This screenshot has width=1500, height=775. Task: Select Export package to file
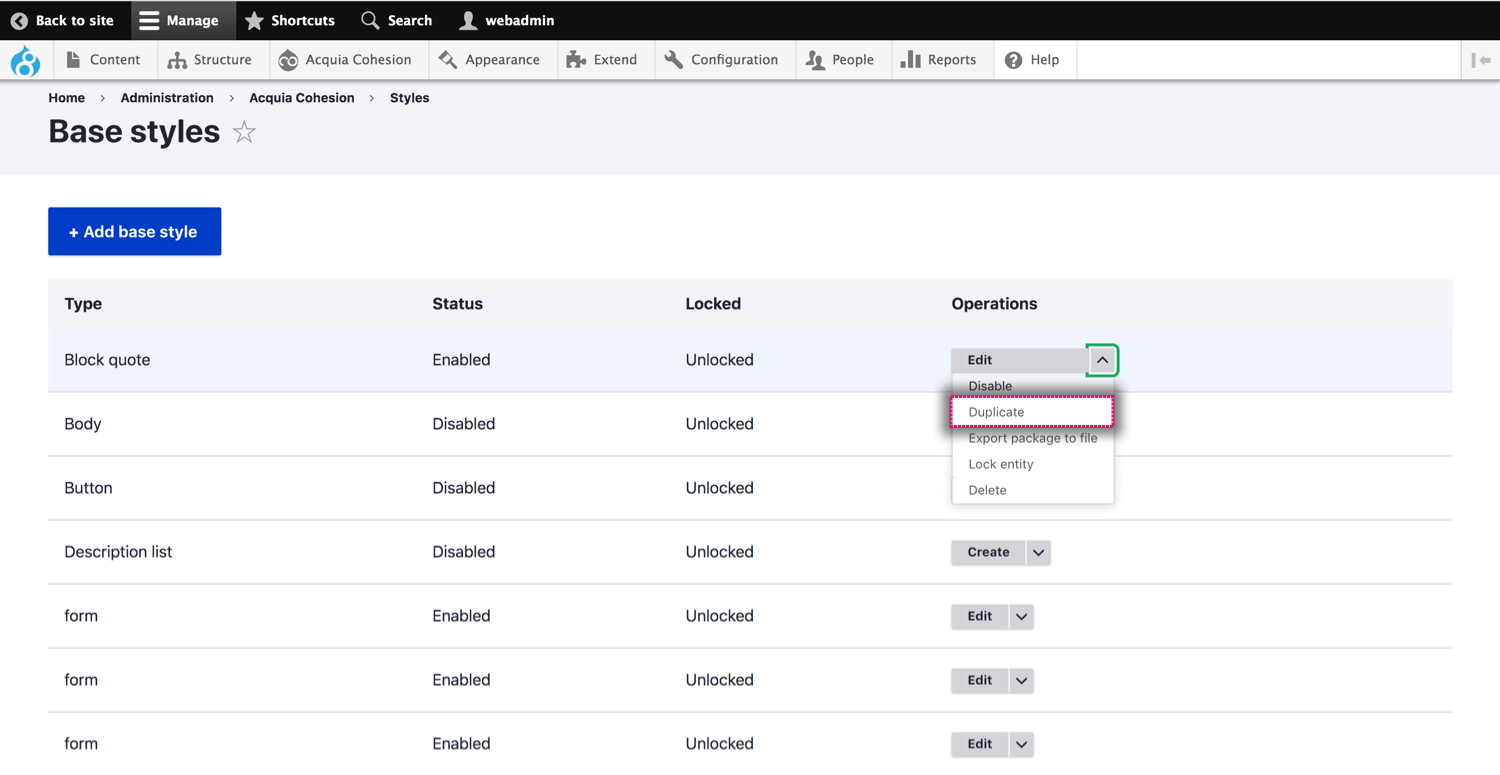coord(1032,438)
